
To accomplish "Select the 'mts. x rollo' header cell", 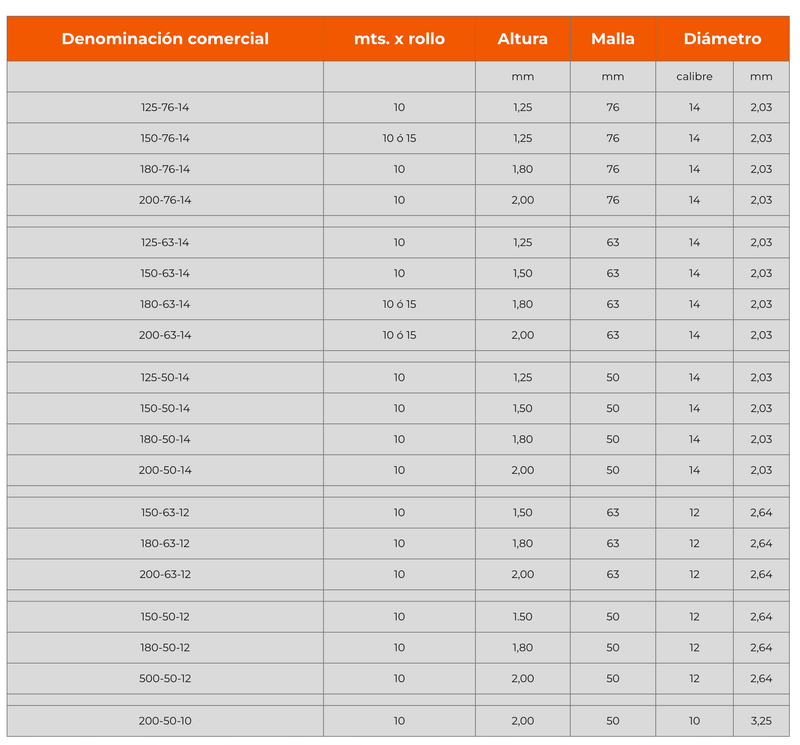I will (x=399, y=39).
